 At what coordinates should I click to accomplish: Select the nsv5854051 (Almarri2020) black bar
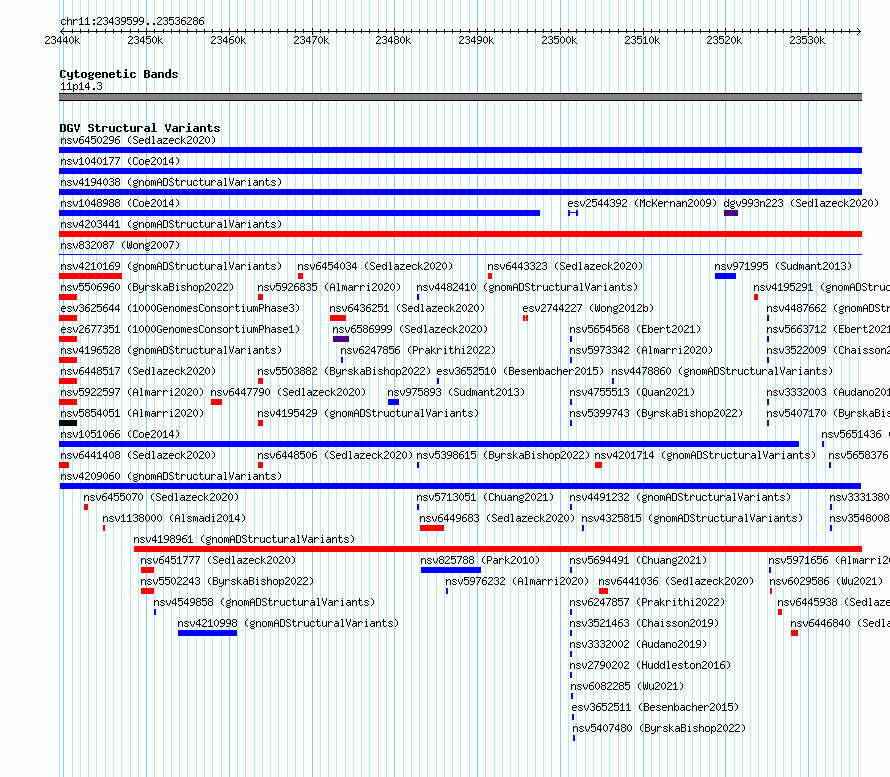pos(68,423)
